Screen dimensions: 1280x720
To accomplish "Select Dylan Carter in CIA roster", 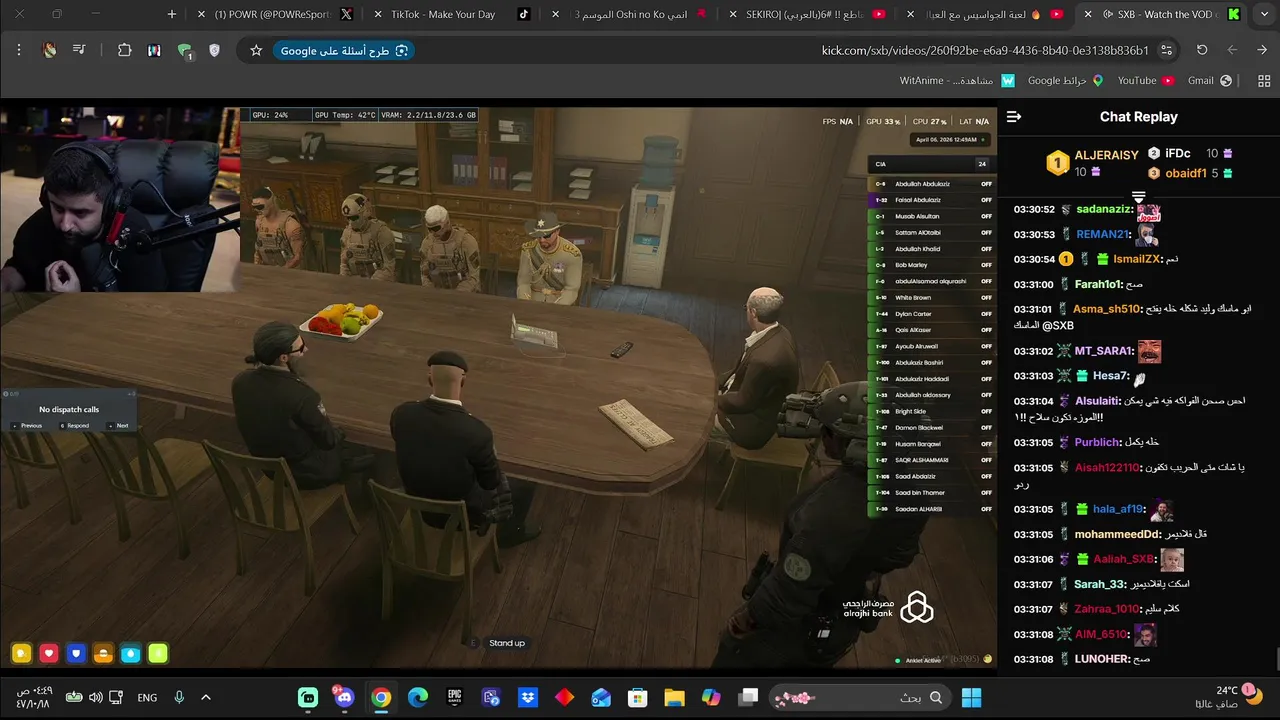I will [x=932, y=314].
